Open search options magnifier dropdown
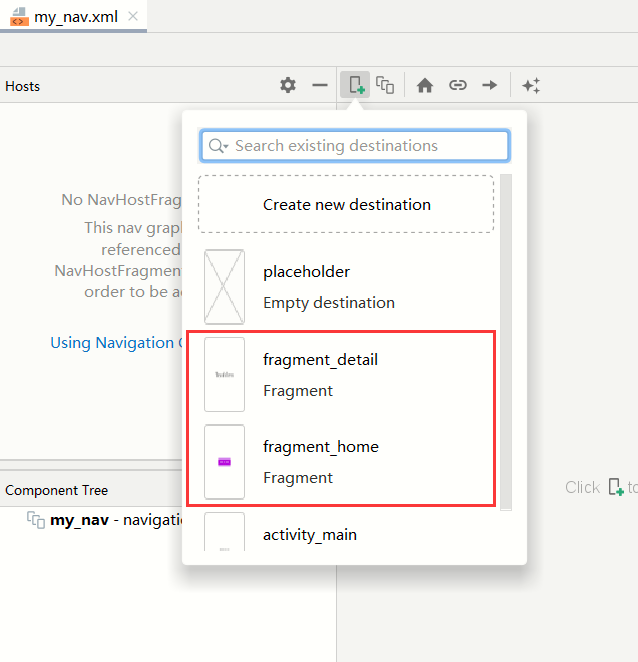Screen dimensions: 638x662 (x=218, y=146)
